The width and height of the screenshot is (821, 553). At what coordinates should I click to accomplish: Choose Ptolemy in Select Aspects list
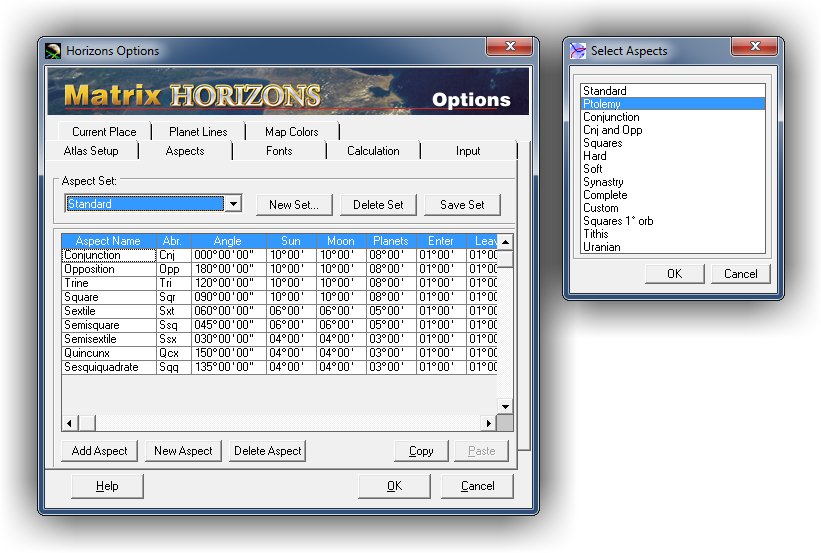[673, 104]
